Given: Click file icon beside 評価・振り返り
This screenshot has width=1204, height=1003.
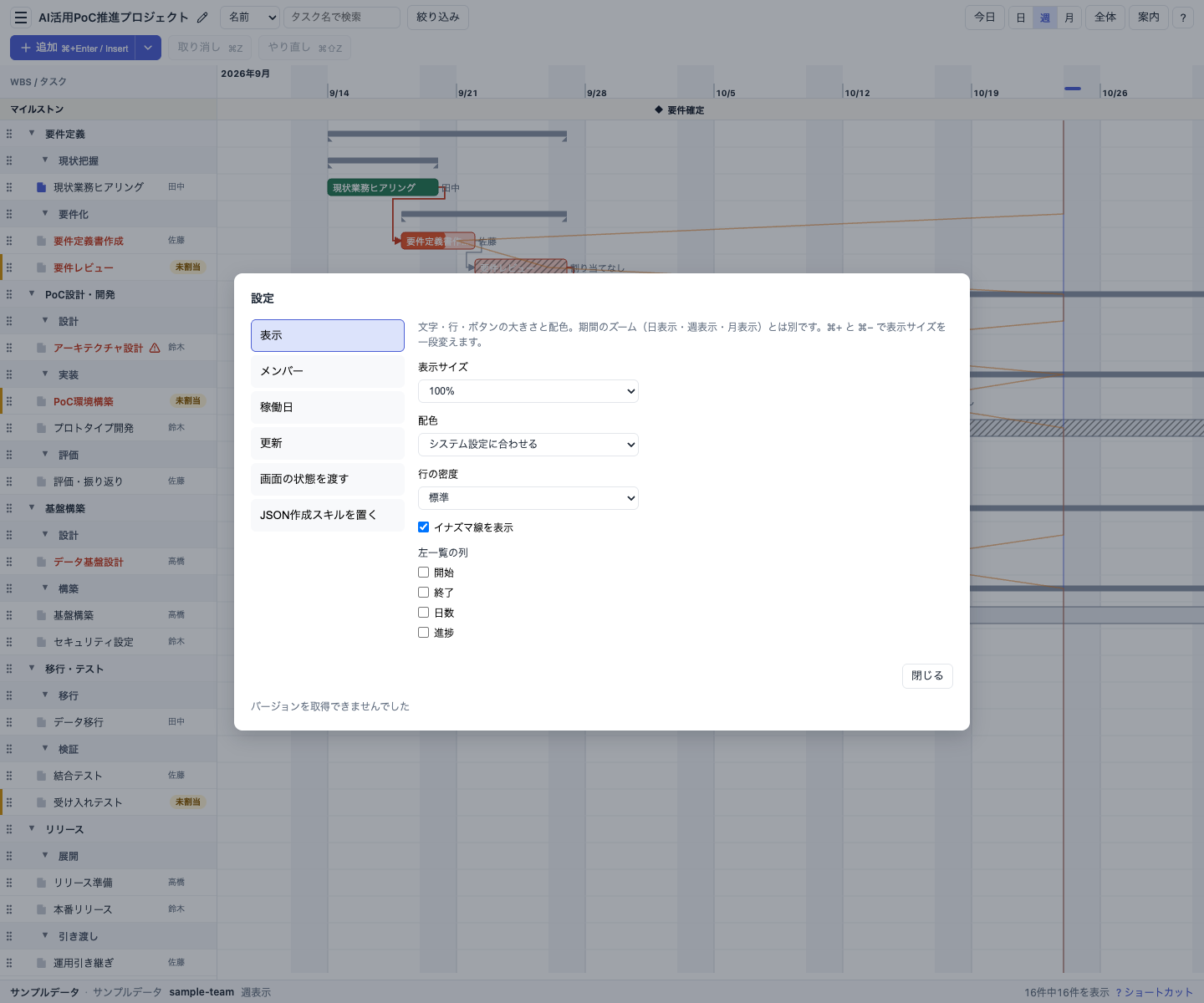Looking at the screenshot, I should [41, 481].
